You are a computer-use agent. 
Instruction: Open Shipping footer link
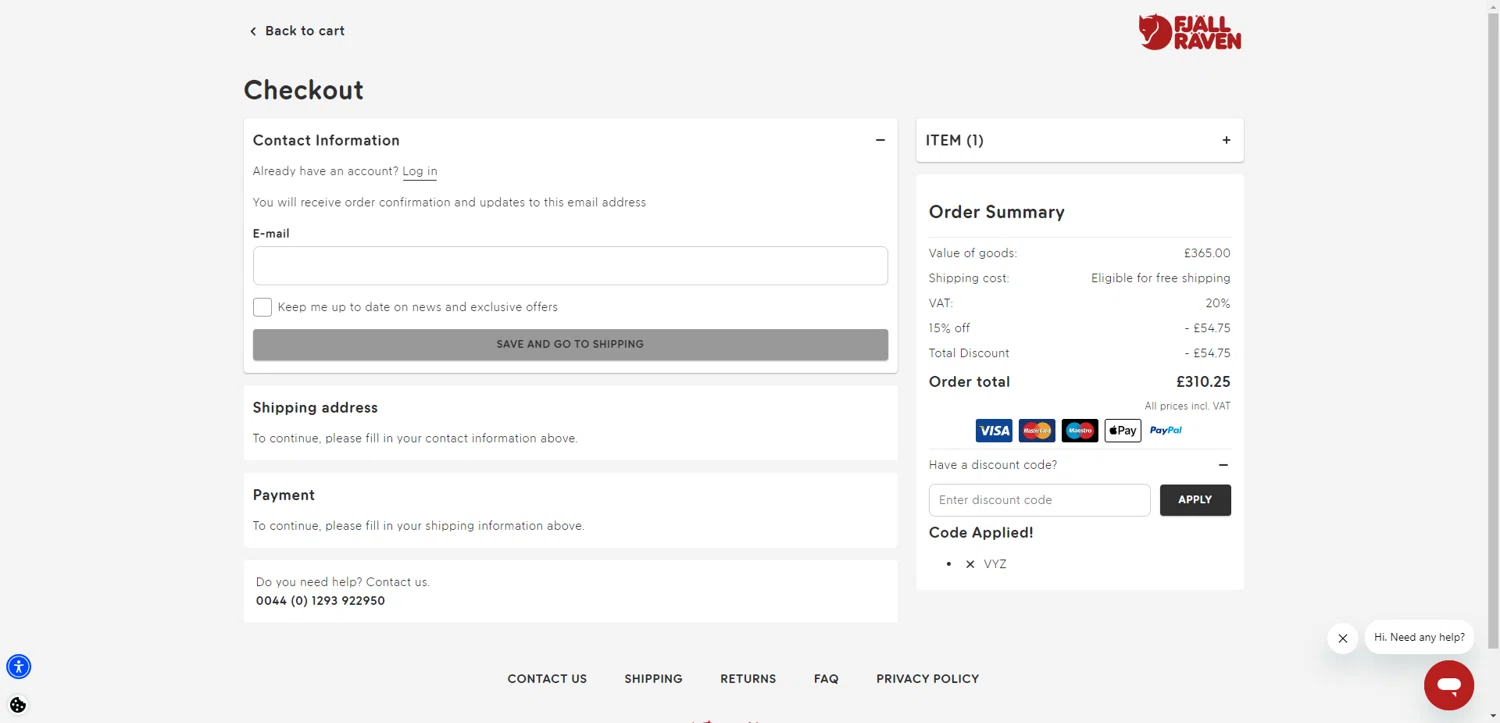653,679
